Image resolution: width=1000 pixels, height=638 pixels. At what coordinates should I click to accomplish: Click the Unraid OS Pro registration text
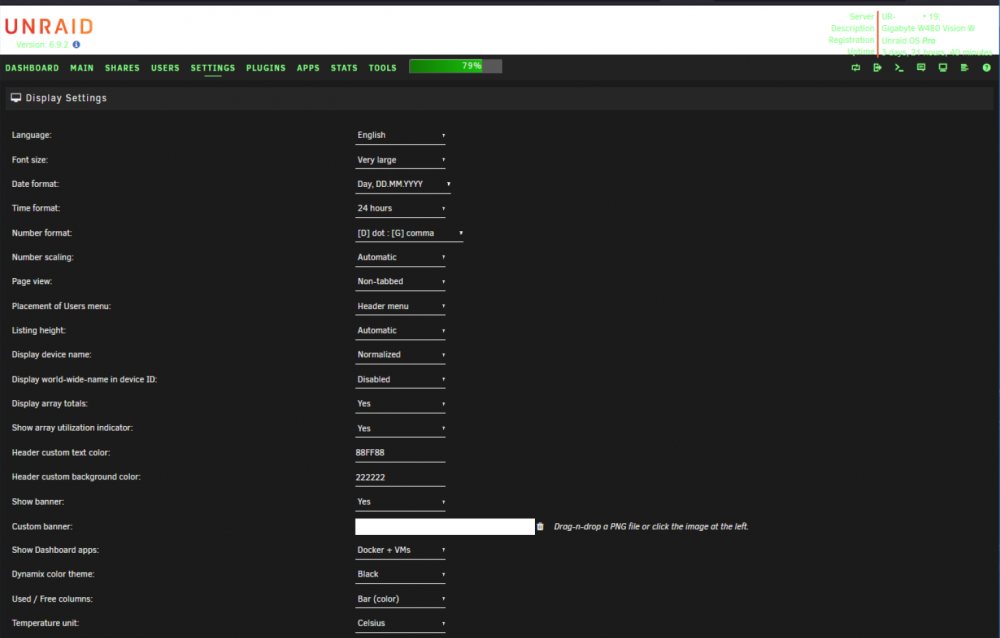point(909,40)
